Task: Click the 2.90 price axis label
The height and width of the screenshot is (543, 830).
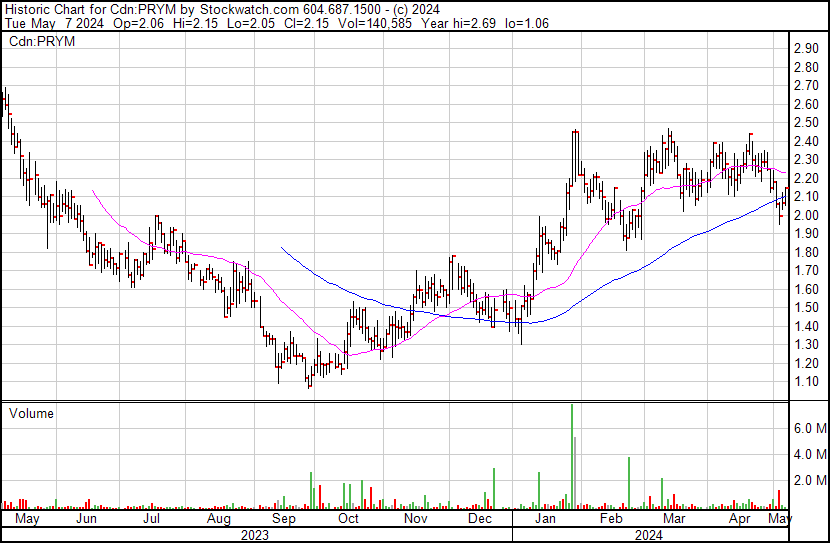Action: 806,49
